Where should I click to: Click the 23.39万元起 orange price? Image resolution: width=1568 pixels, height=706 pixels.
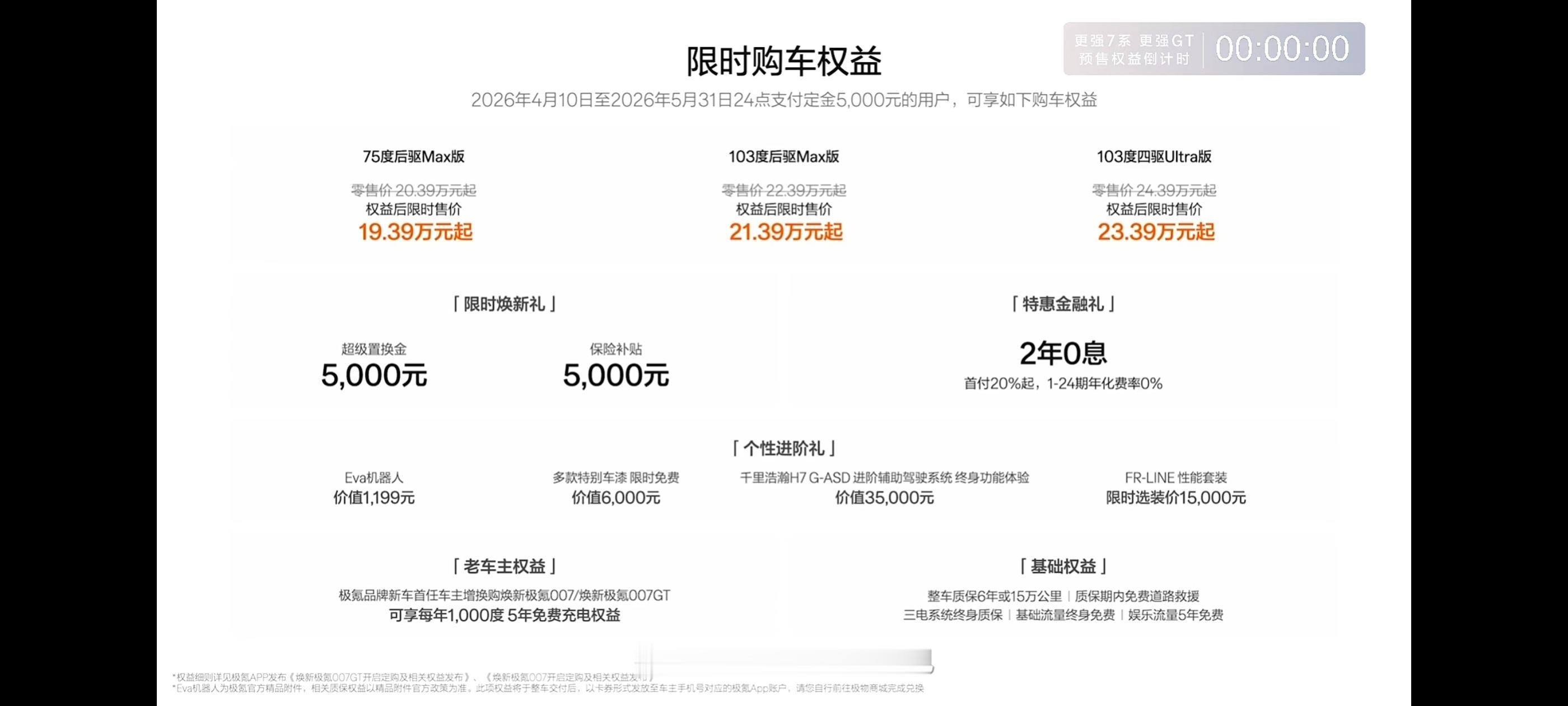pos(1155,232)
